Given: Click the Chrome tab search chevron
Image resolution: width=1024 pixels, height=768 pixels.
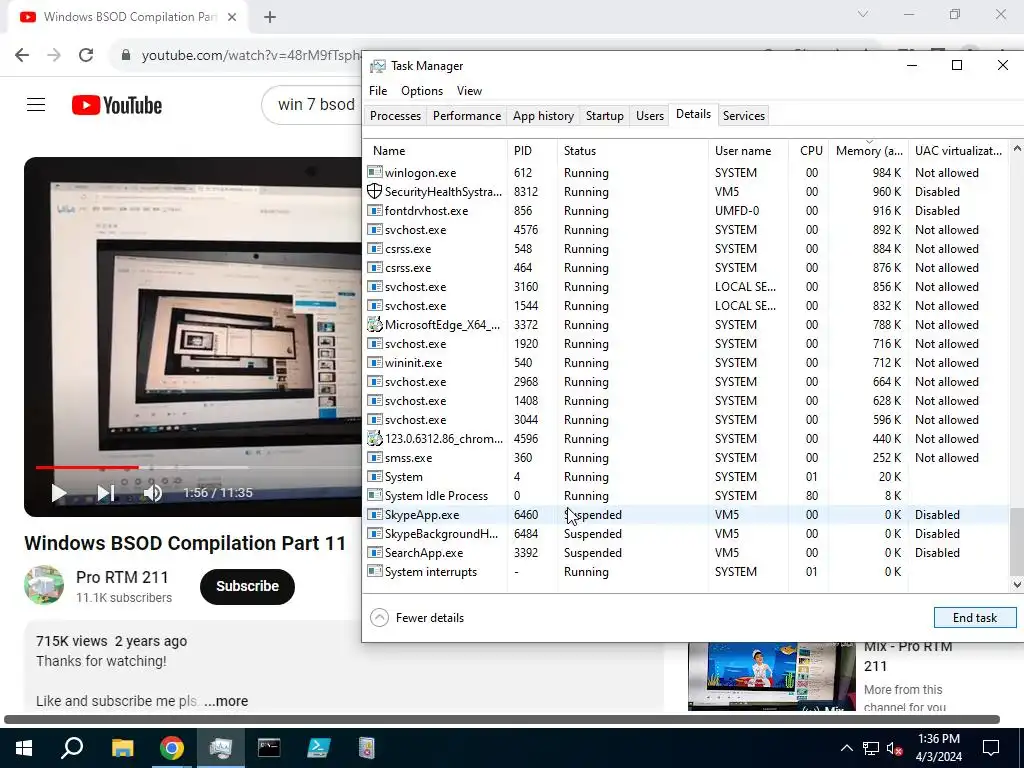Looking at the screenshot, I should [x=863, y=14].
